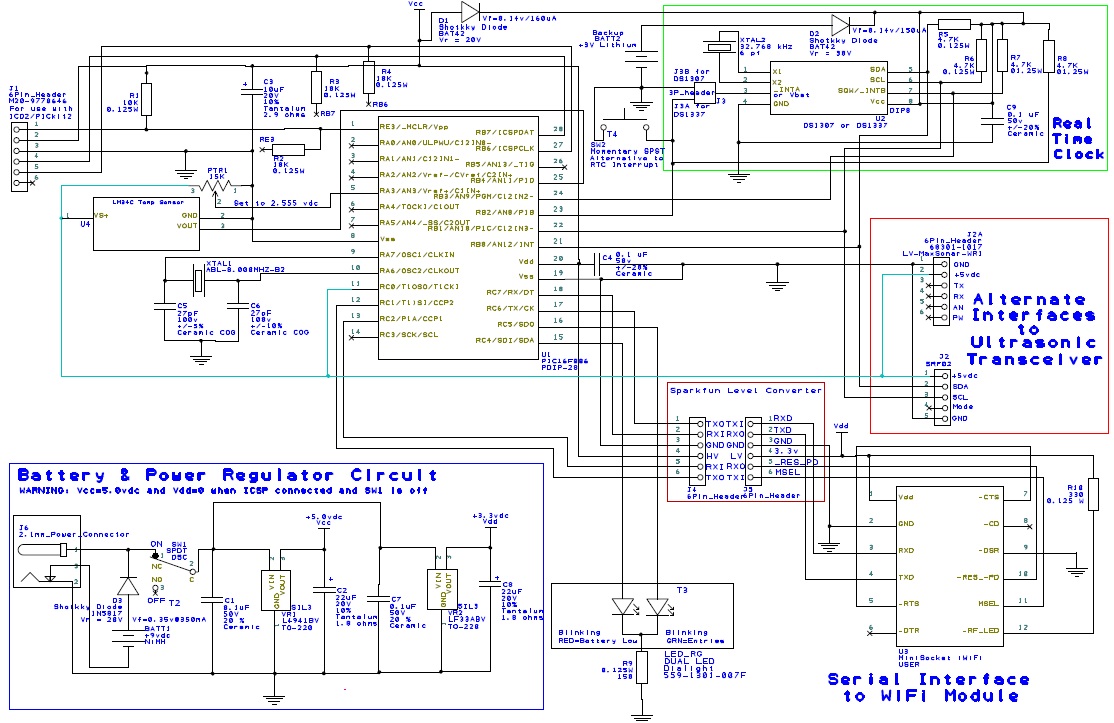Select the D3 1N5817 Schottky diode
Screen dimensions: 1114x723
coord(129,583)
